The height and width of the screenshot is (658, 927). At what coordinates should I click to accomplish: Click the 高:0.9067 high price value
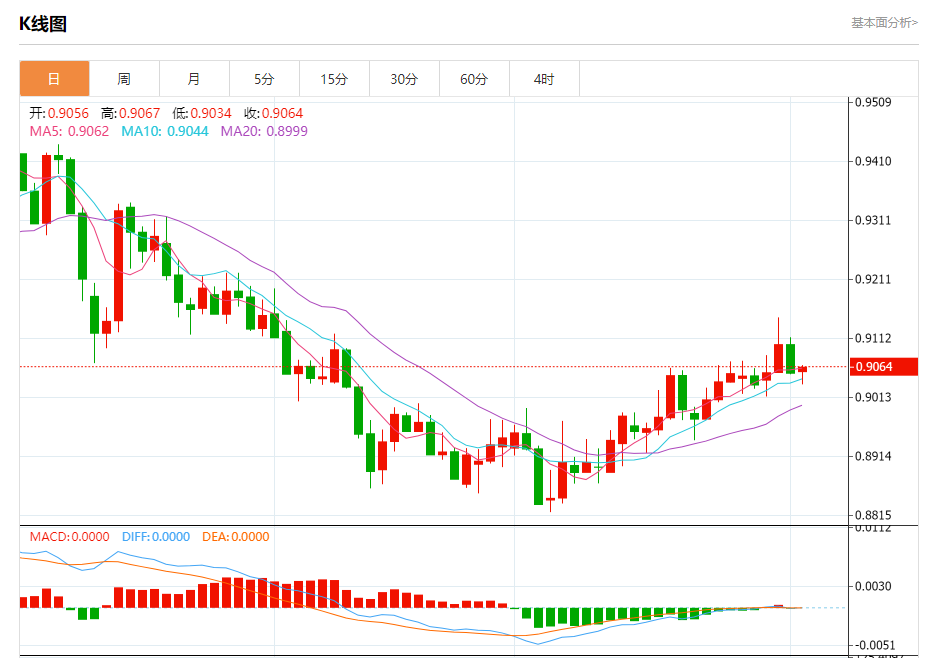[x=130, y=113]
